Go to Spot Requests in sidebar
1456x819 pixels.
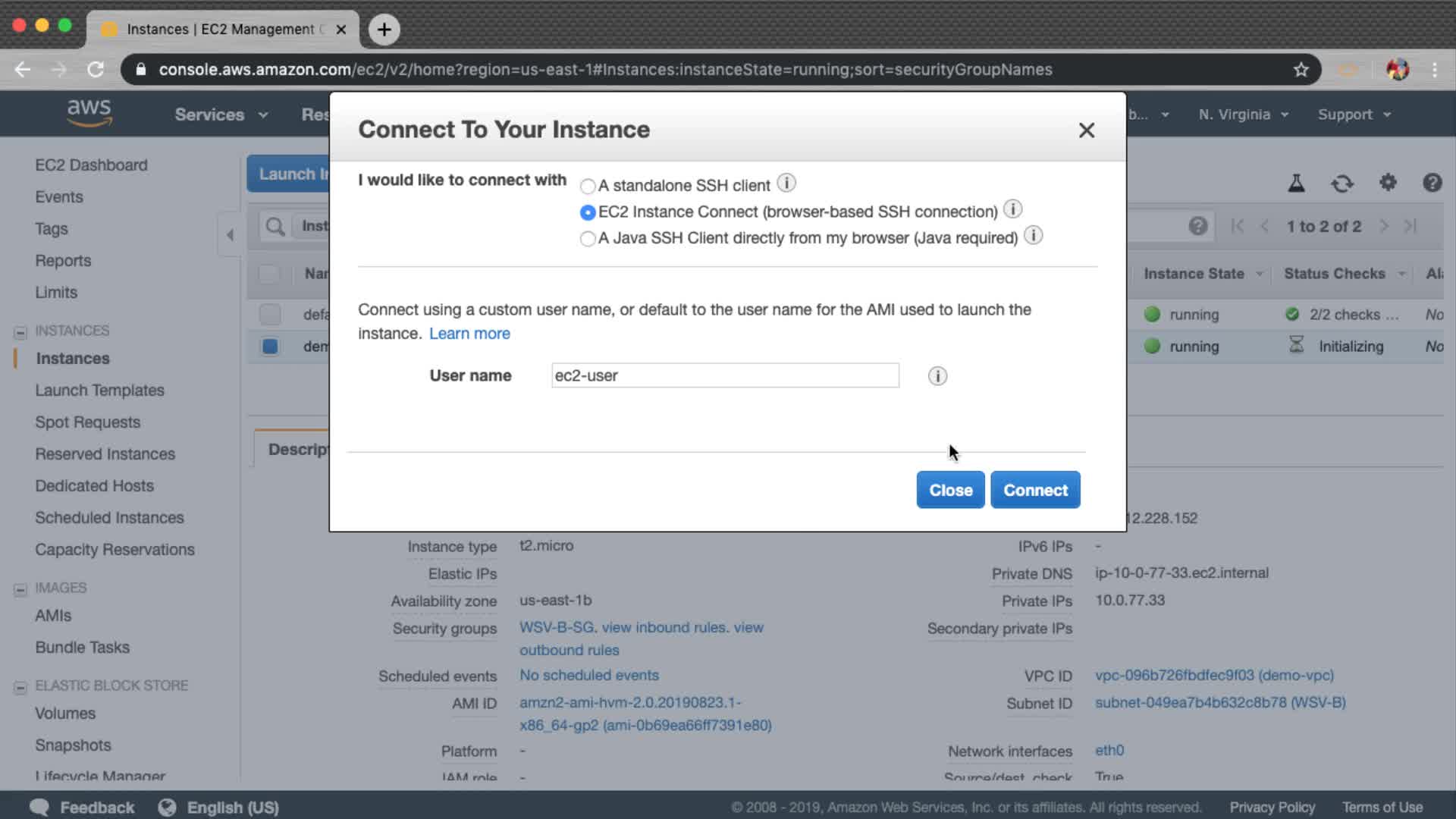click(x=87, y=422)
